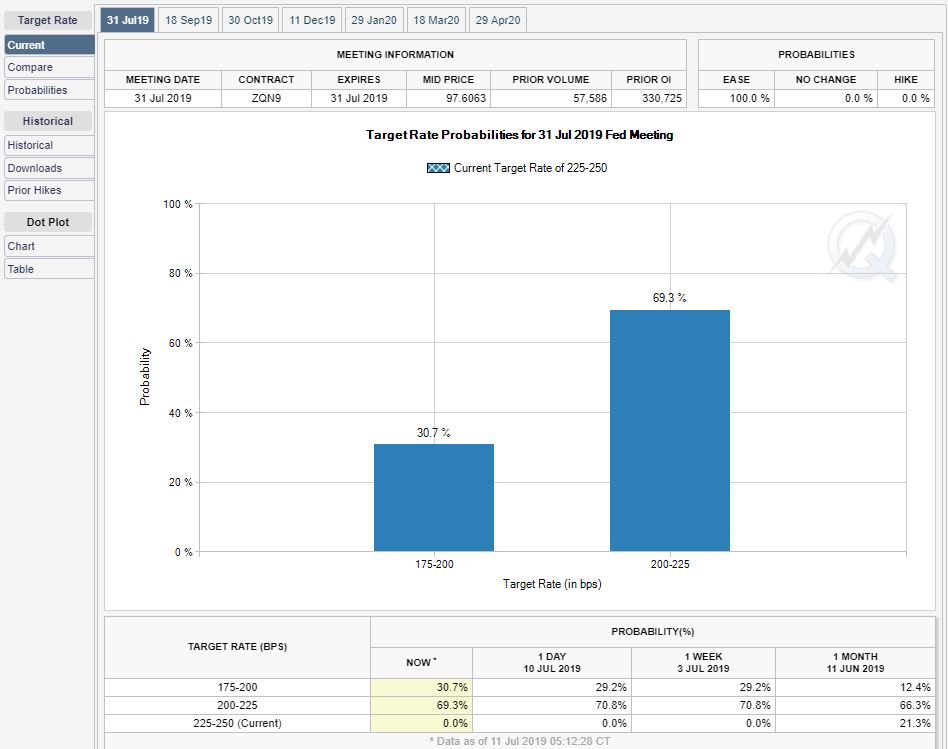Click the legend swatch for Current Target Rate
Image resolution: width=948 pixels, height=749 pixels.
tap(437, 168)
